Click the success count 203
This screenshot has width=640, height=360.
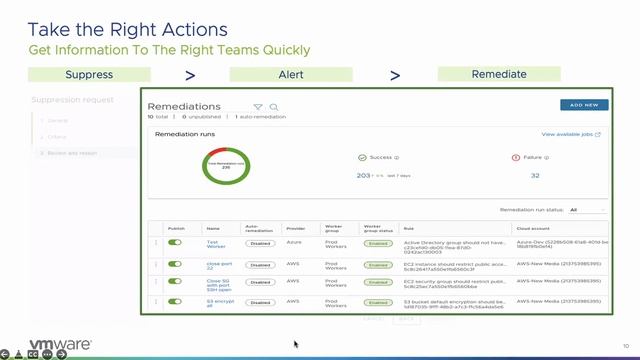click(x=363, y=176)
